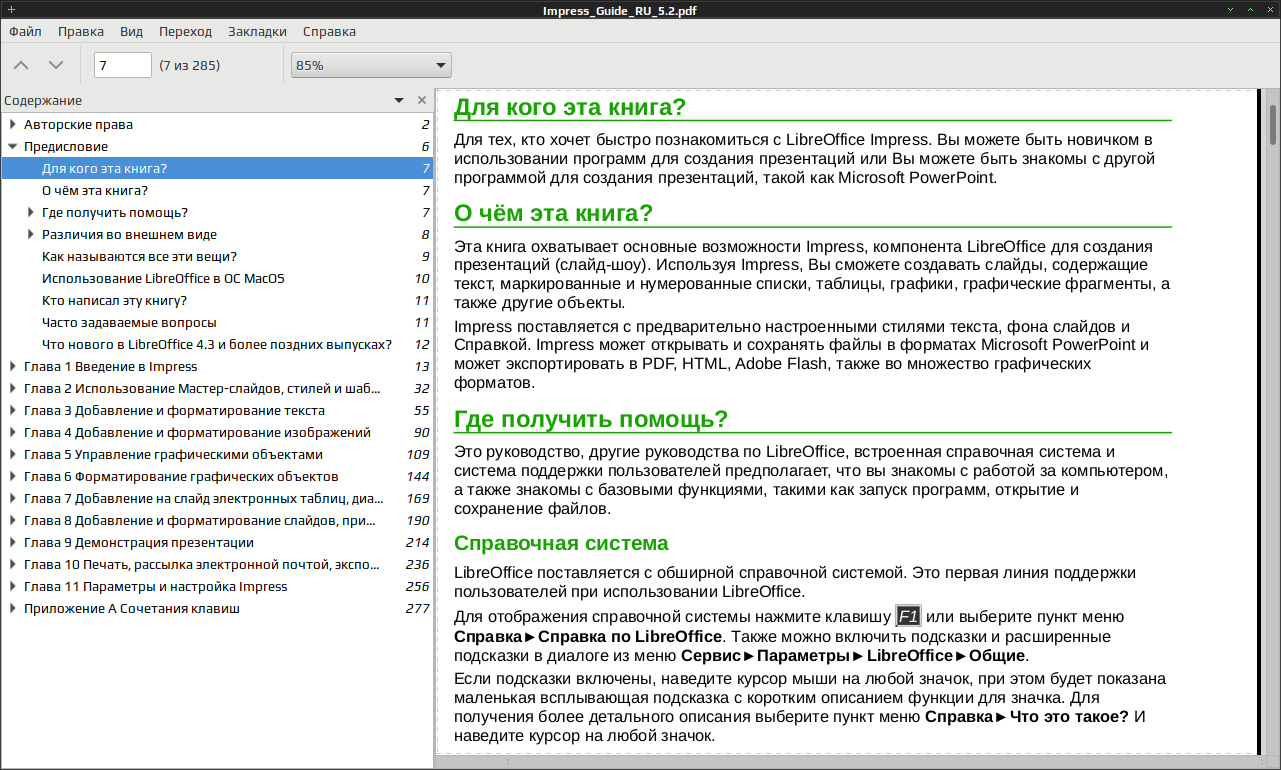Click page number 214 for Глава 9
The height and width of the screenshot is (770, 1281).
417,542
